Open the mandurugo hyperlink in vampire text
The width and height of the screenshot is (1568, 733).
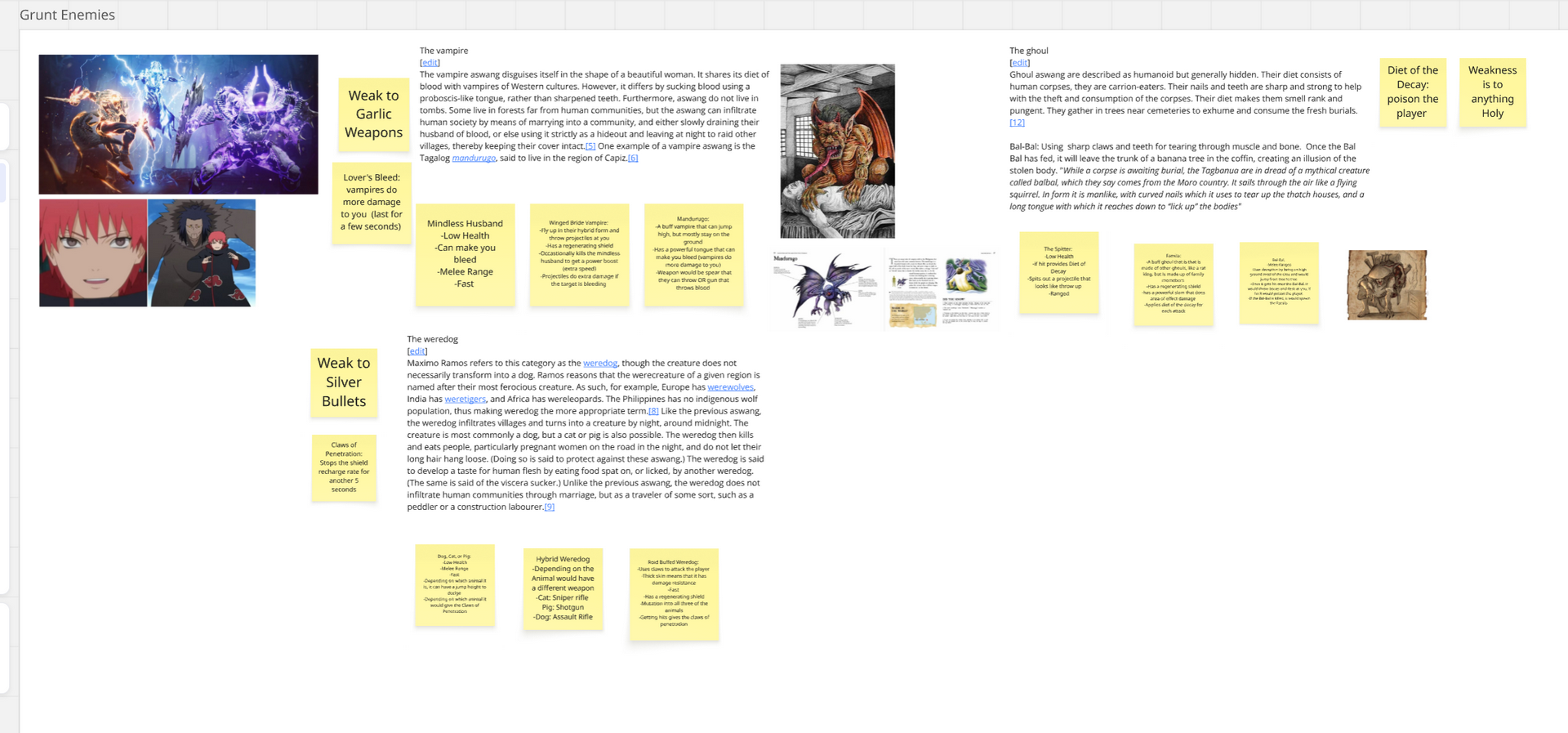[474, 159]
